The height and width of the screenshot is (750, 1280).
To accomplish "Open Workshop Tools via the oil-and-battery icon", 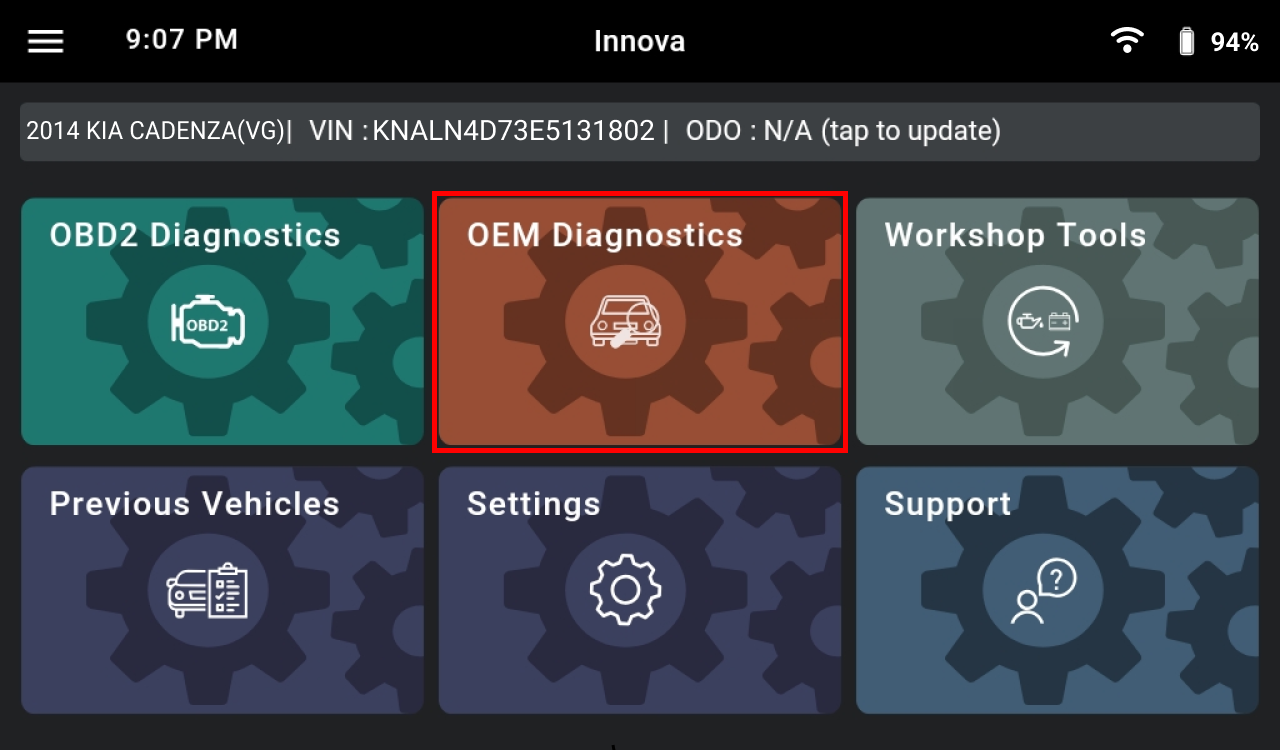I will coord(1043,322).
